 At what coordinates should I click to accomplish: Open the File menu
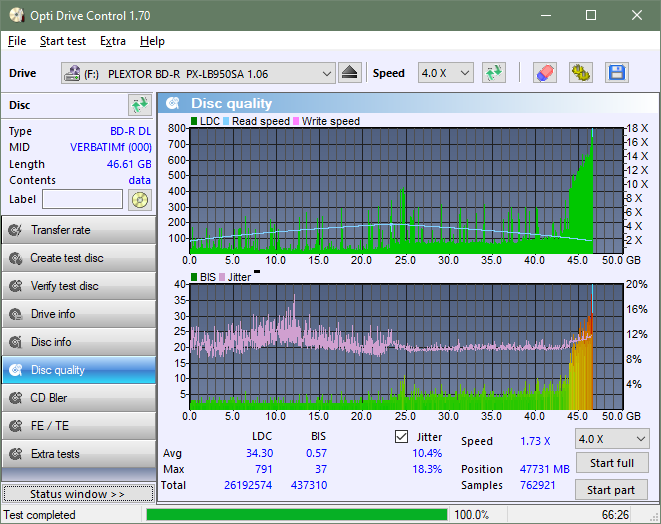click(17, 41)
